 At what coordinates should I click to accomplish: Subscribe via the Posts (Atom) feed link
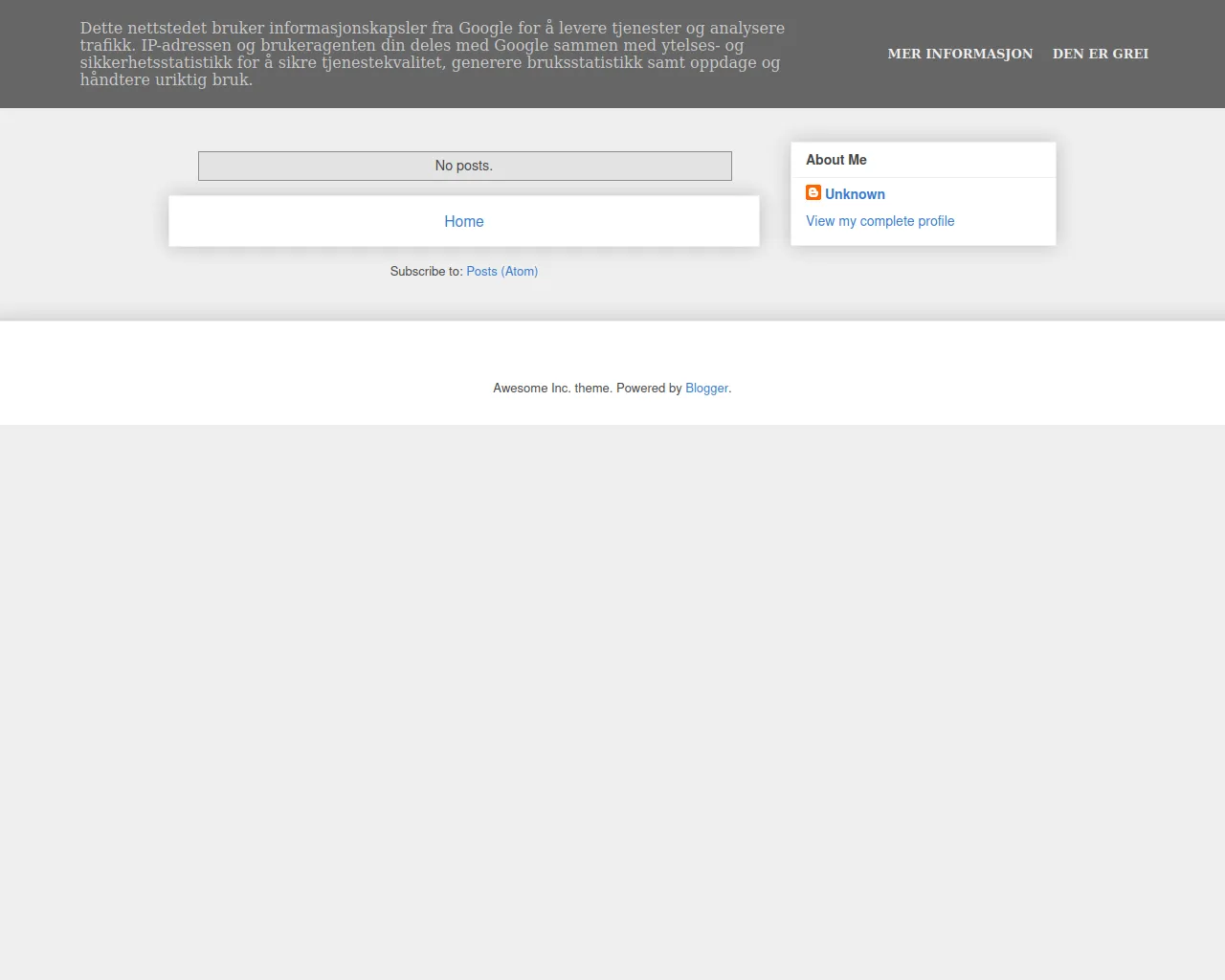click(x=501, y=272)
